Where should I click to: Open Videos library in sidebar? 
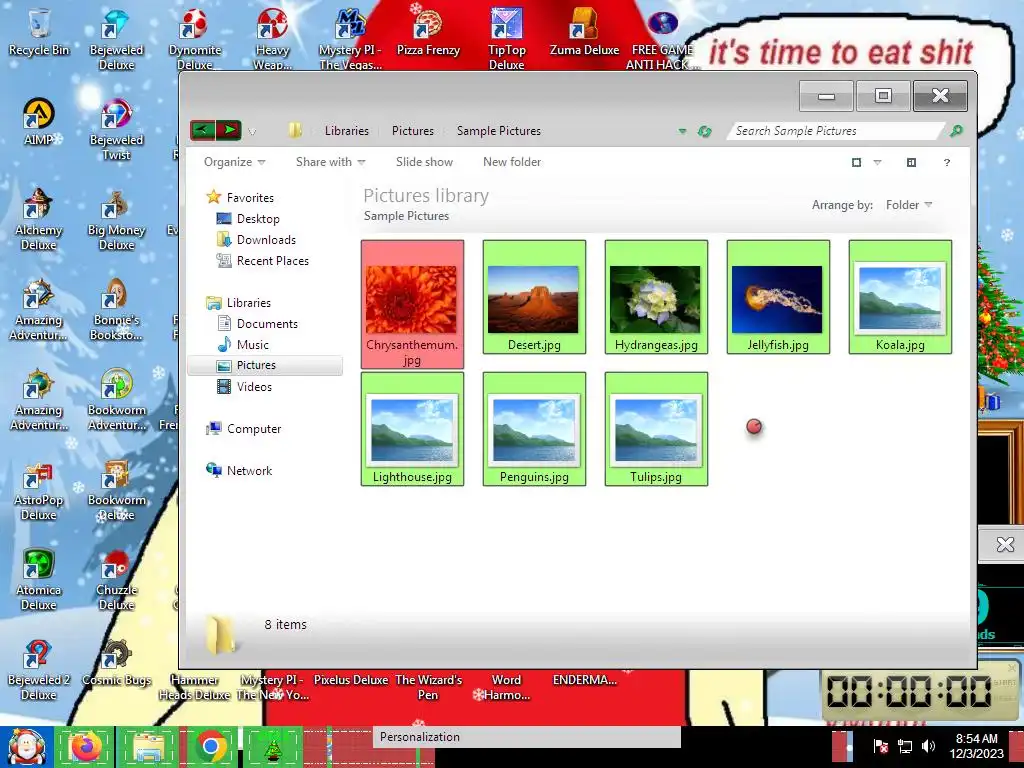point(244,387)
